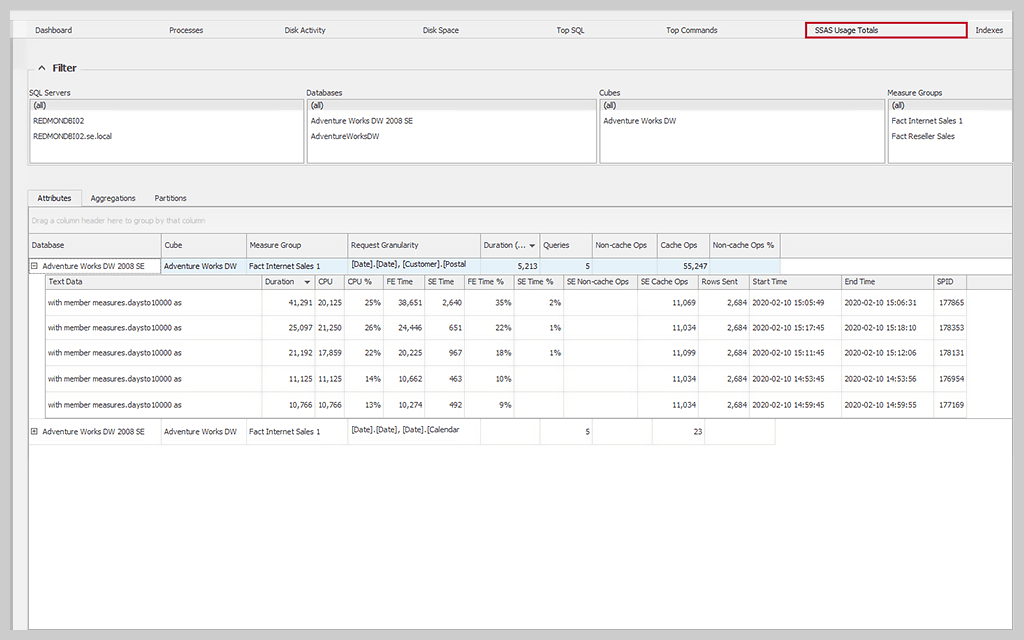Open the Partitions tab
This screenshot has height=640, width=1024.
click(x=170, y=198)
